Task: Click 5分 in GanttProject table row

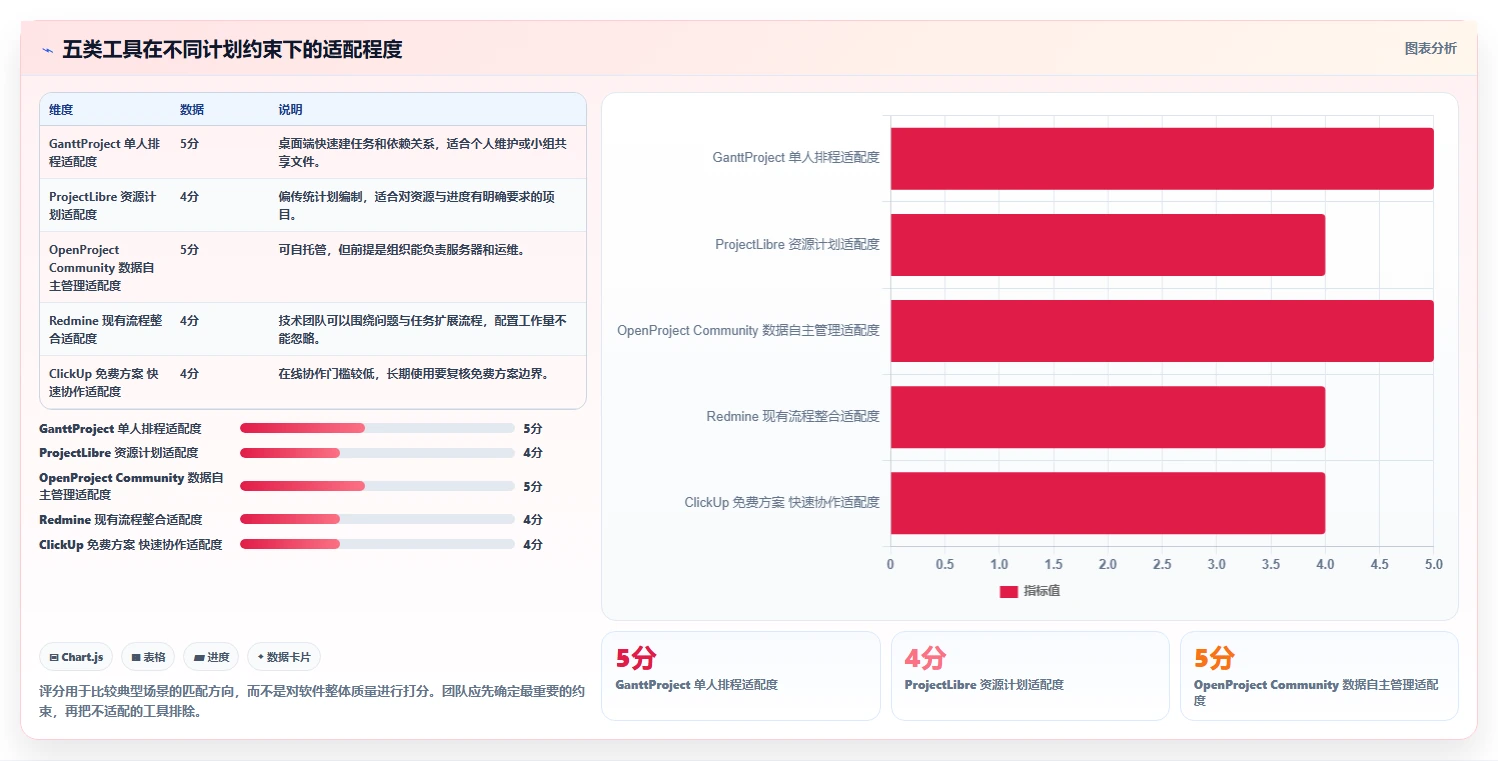Action: click(189, 144)
